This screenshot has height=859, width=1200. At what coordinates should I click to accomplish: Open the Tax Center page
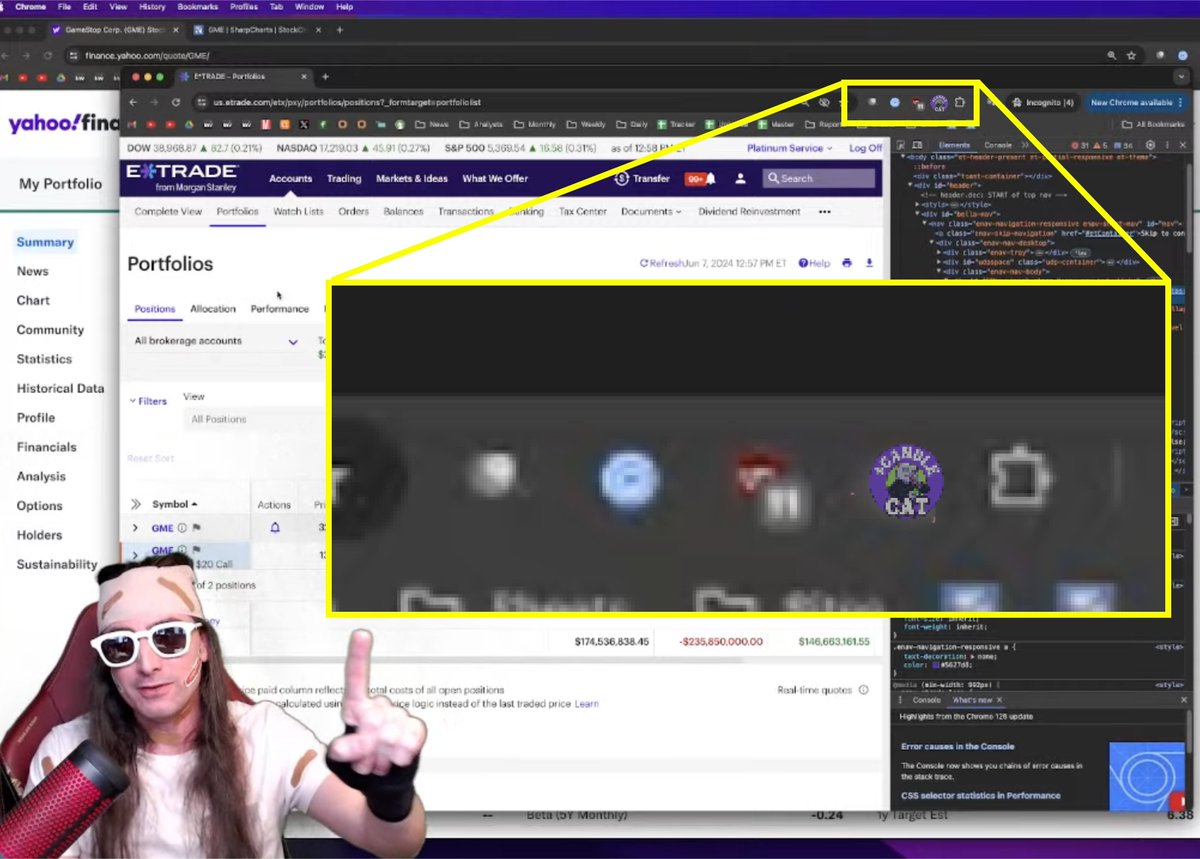[x=582, y=212]
